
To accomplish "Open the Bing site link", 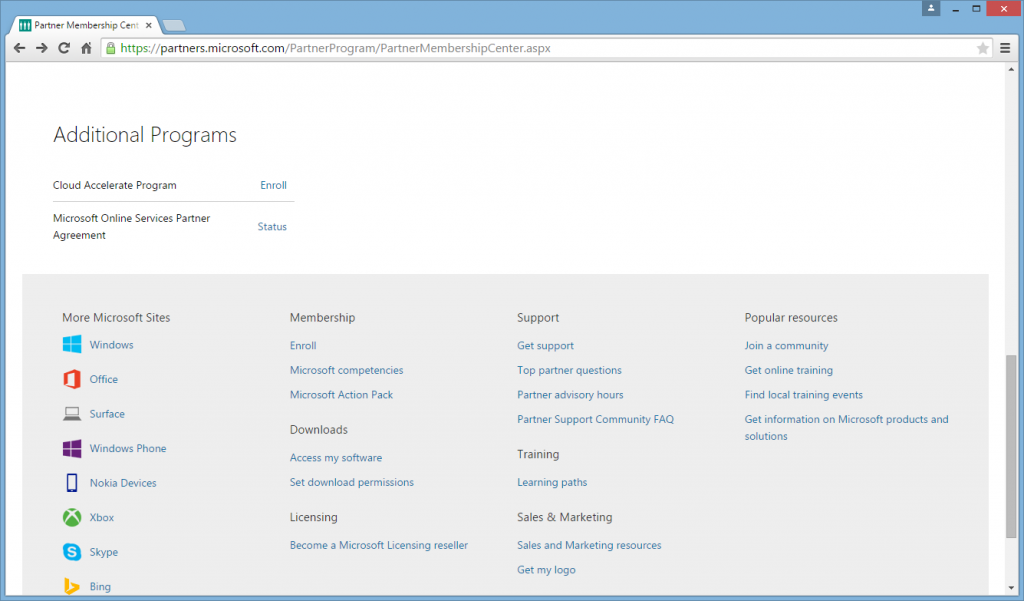I will tap(100, 587).
